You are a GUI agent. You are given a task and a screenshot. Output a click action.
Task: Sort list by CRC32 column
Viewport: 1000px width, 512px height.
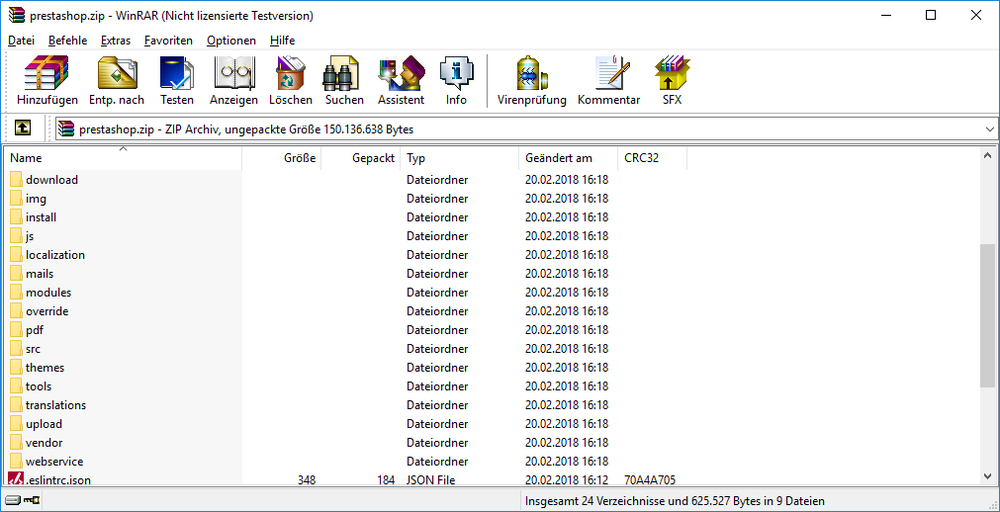pyautogui.click(x=652, y=158)
